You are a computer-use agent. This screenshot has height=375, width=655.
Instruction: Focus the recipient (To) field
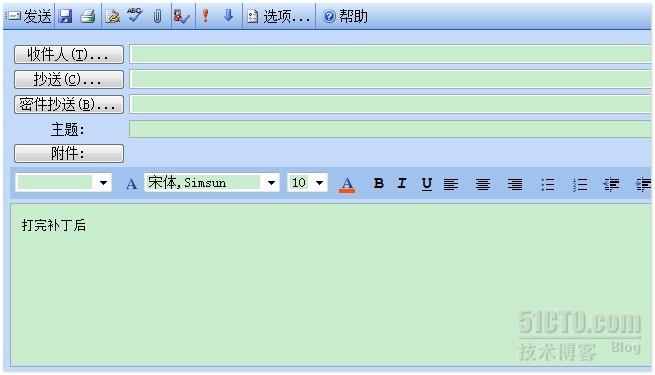[391, 54]
